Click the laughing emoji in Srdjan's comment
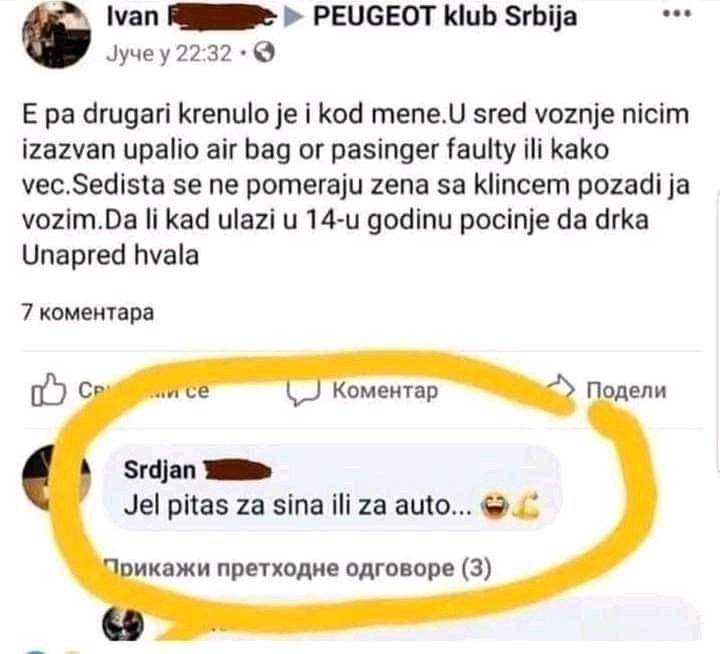The image size is (720, 654). coord(494,507)
